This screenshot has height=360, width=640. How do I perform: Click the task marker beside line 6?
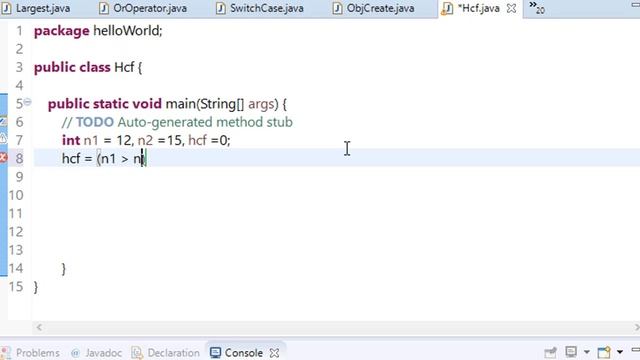point(3,121)
